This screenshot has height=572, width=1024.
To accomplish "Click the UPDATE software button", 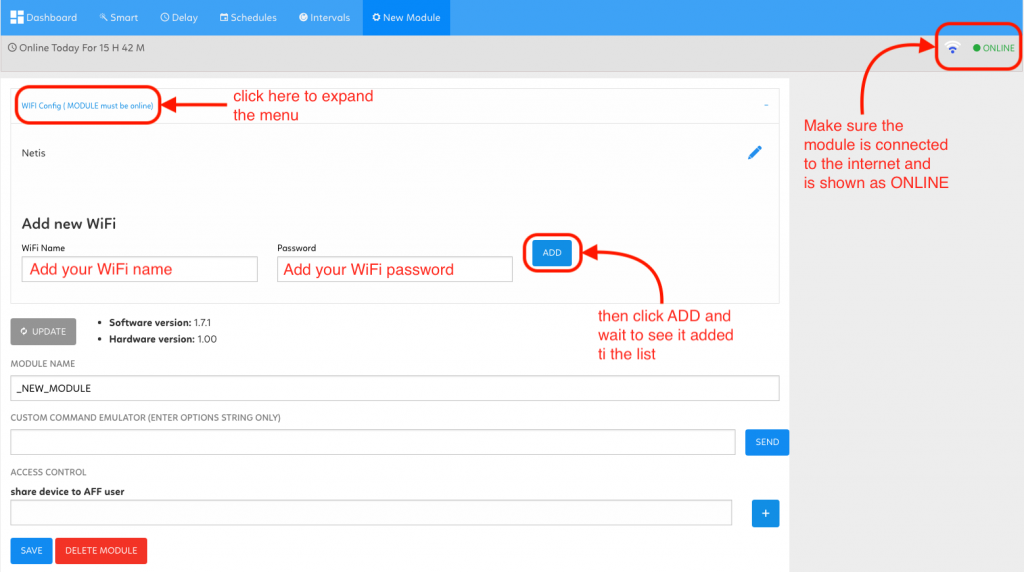I will (x=43, y=332).
